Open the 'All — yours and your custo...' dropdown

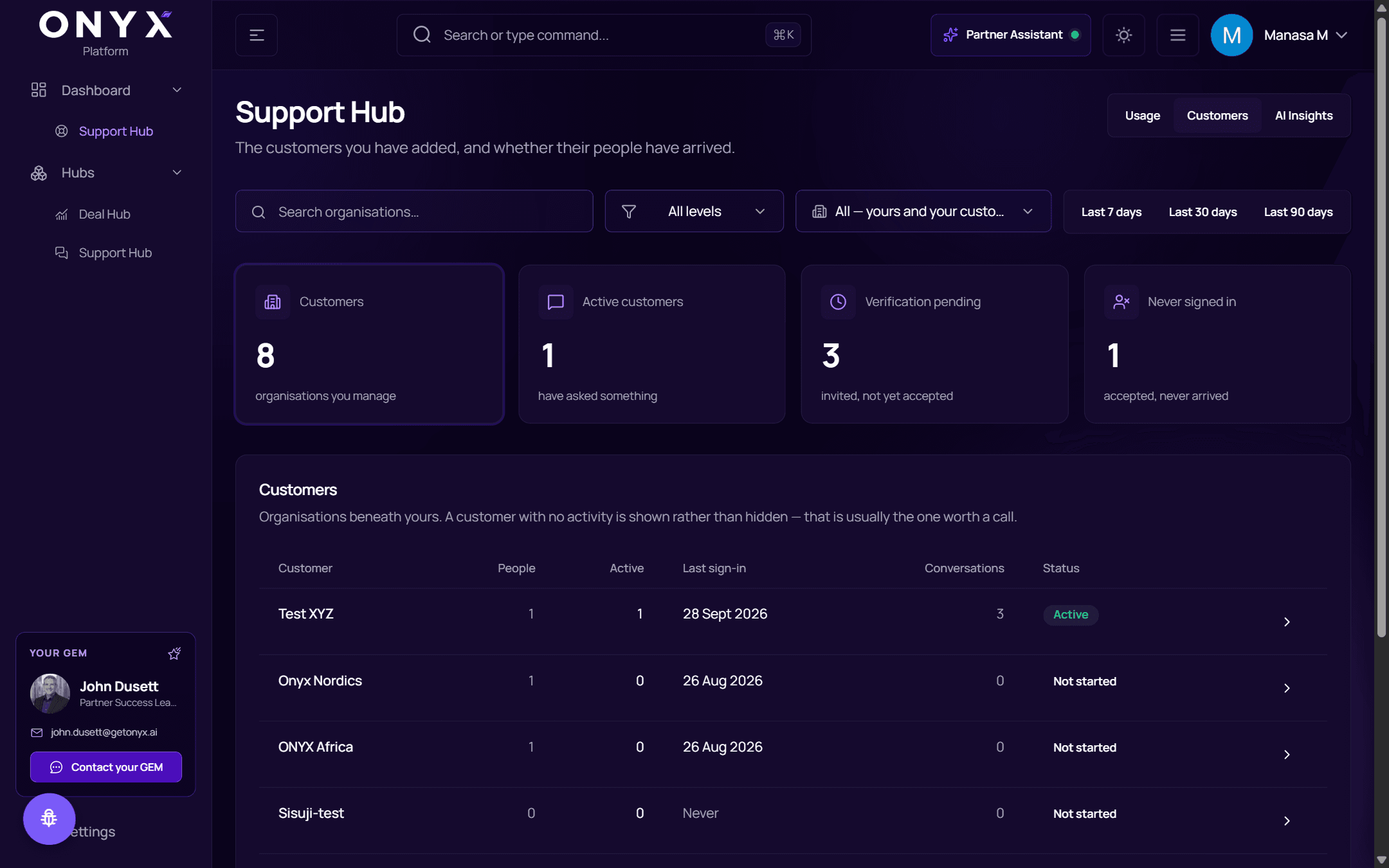(x=923, y=212)
